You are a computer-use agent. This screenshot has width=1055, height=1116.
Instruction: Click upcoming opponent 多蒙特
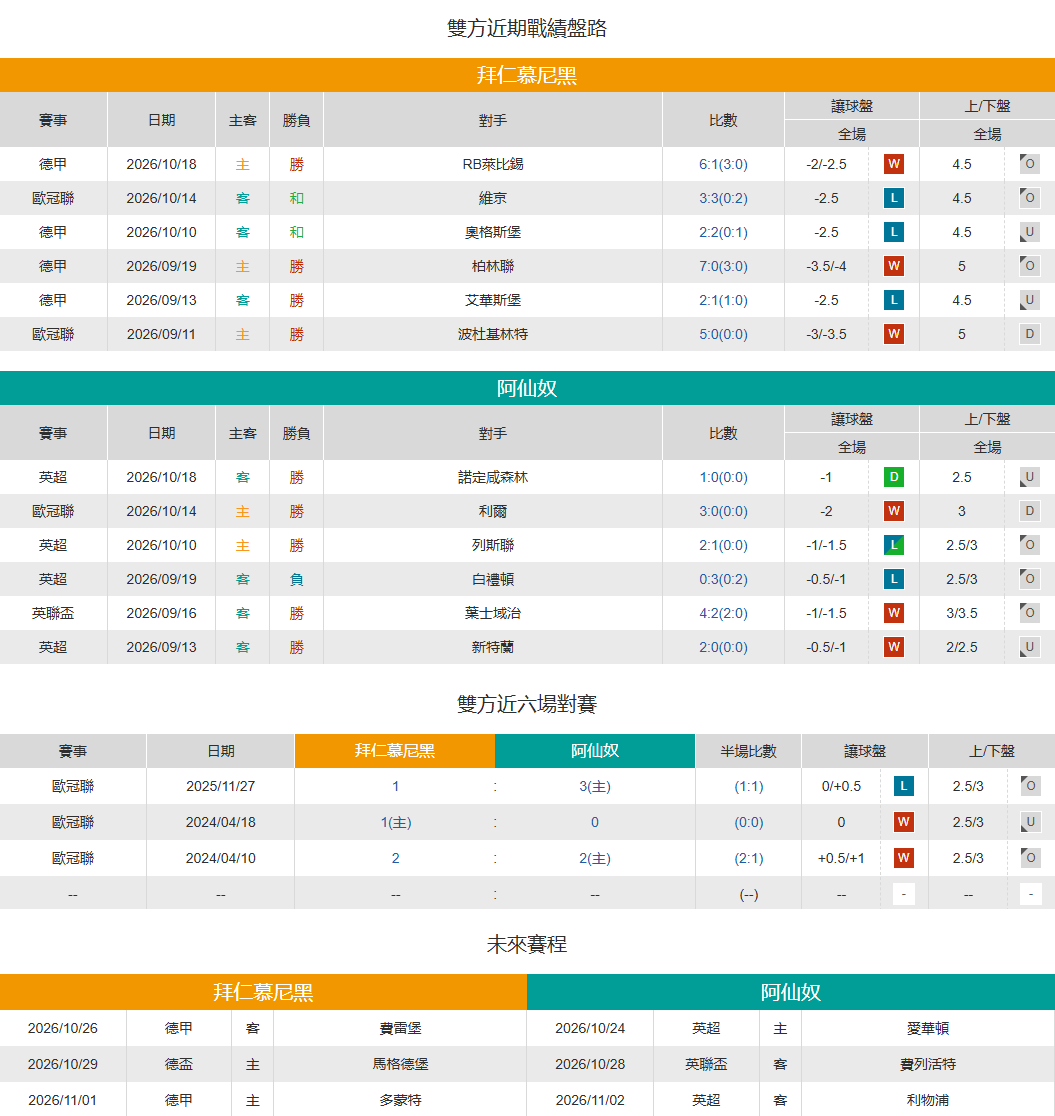(x=400, y=1100)
